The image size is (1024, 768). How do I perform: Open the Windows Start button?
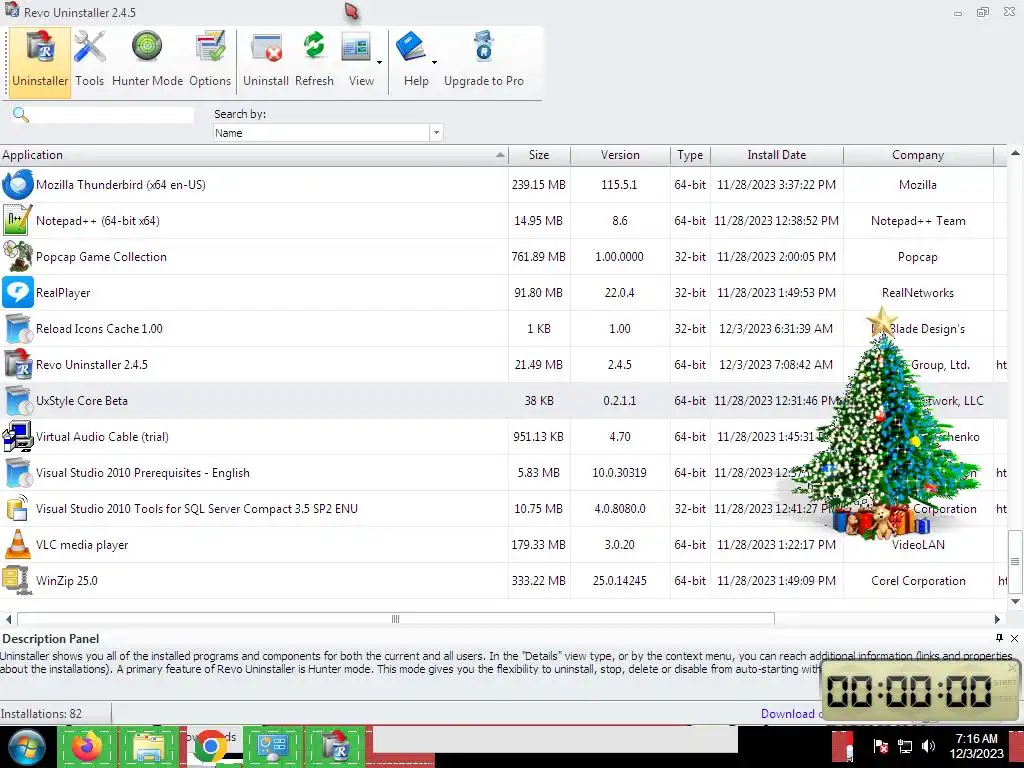coord(26,746)
